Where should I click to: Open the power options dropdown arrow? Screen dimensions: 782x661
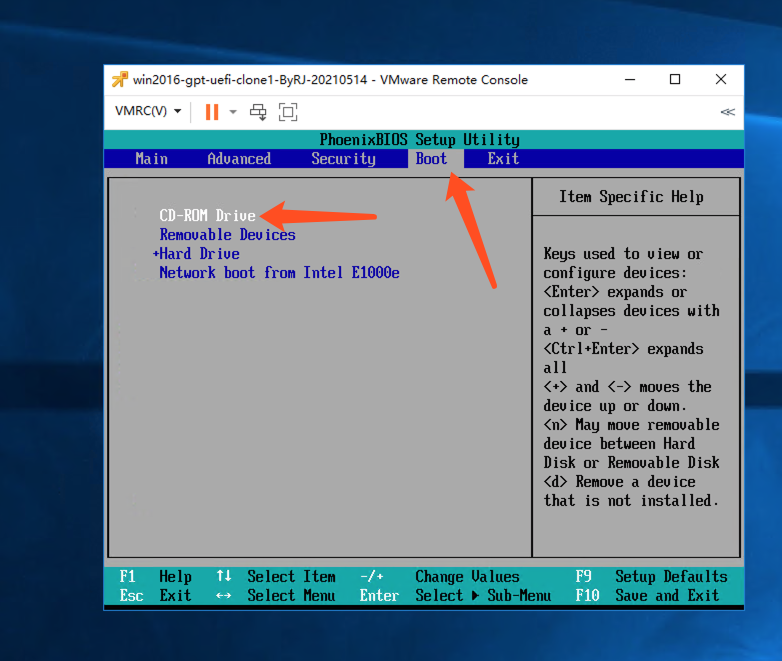[x=233, y=112]
